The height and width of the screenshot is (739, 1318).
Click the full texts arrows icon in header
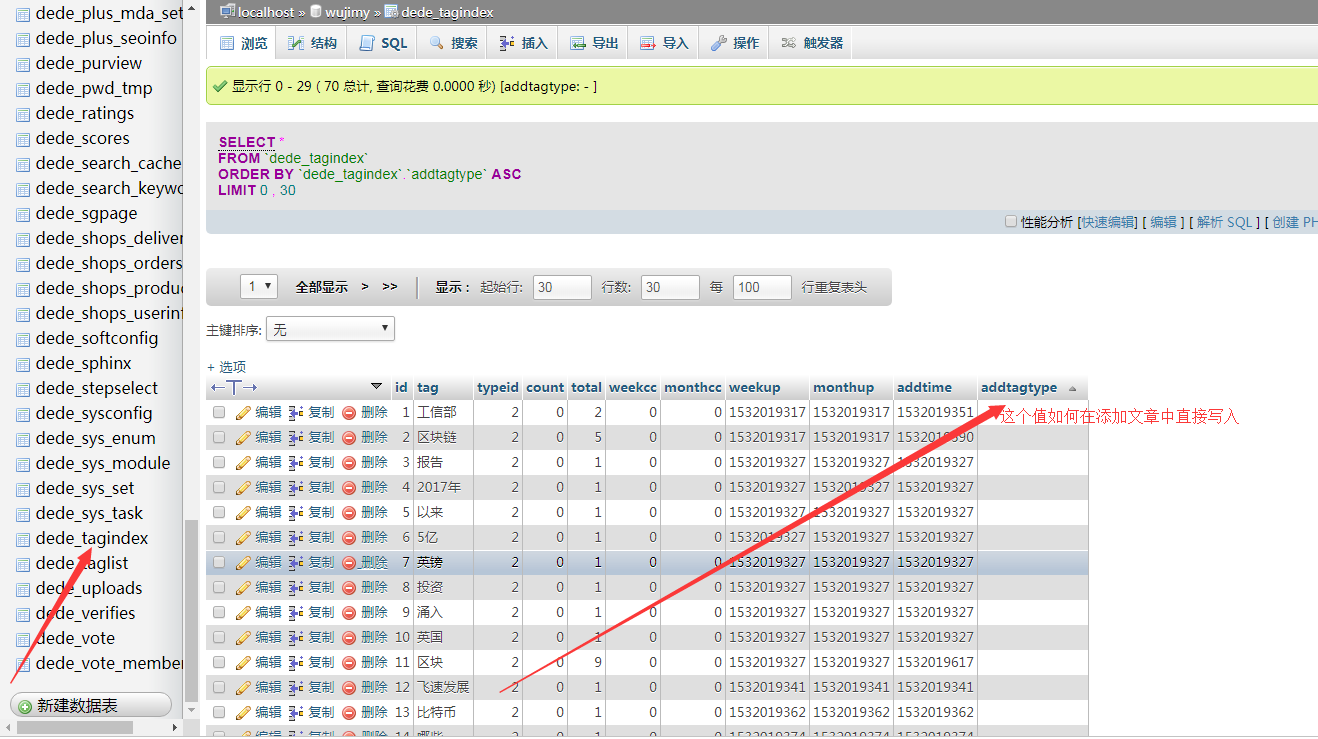pyautogui.click(x=234, y=387)
